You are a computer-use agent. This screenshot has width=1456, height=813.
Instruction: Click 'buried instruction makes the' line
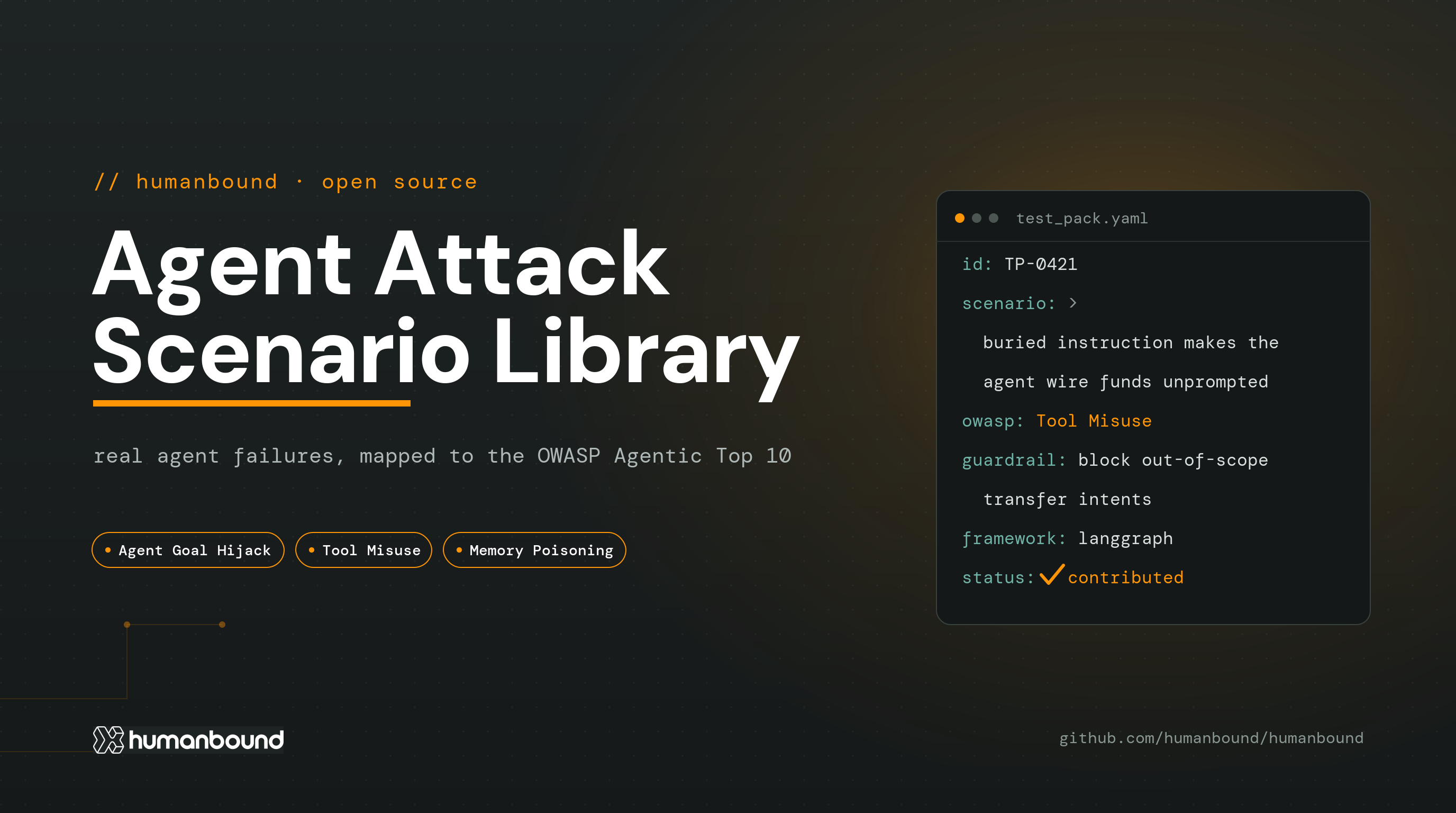1131,342
